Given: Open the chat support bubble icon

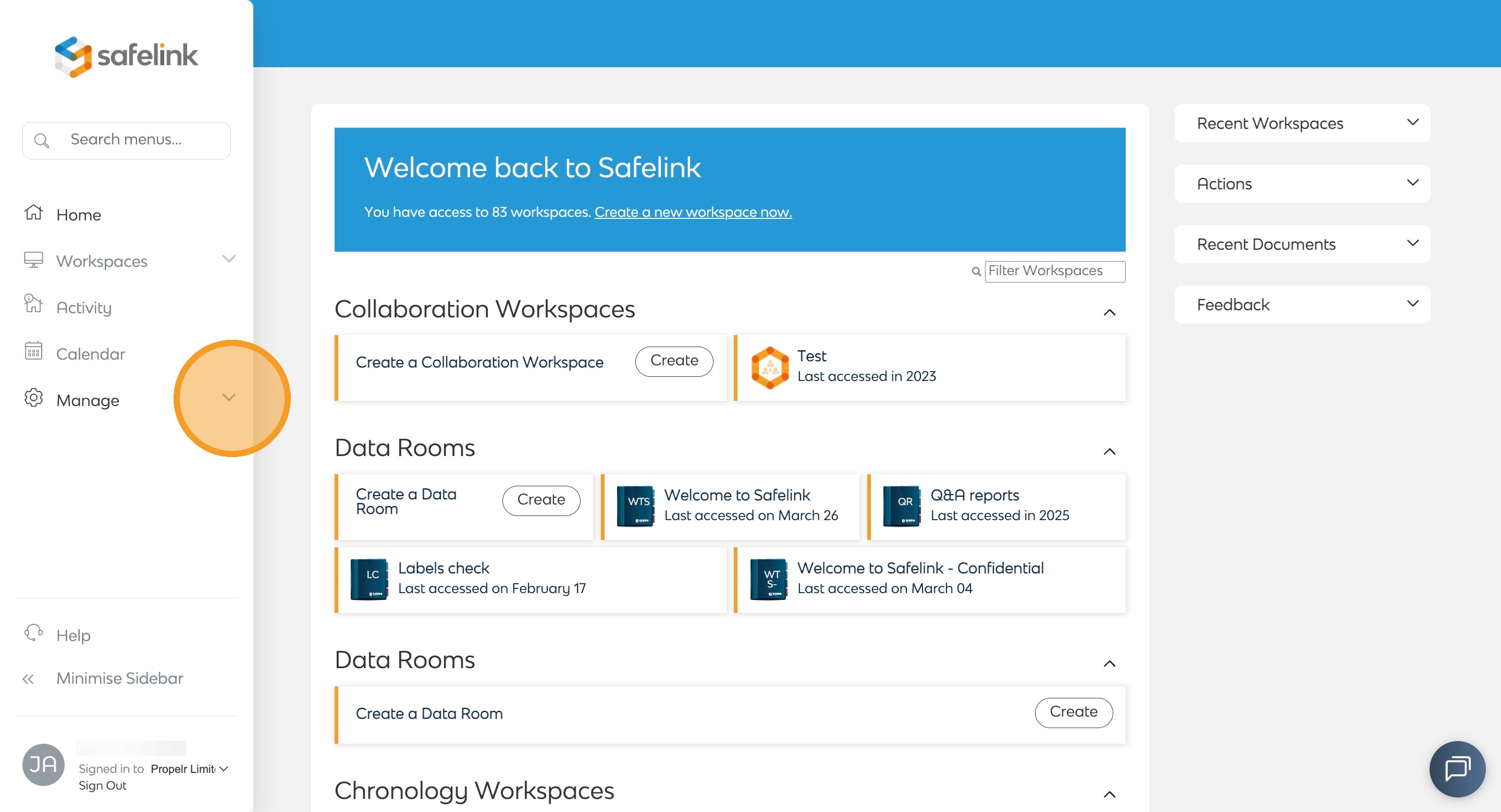Looking at the screenshot, I should (x=1457, y=768).
